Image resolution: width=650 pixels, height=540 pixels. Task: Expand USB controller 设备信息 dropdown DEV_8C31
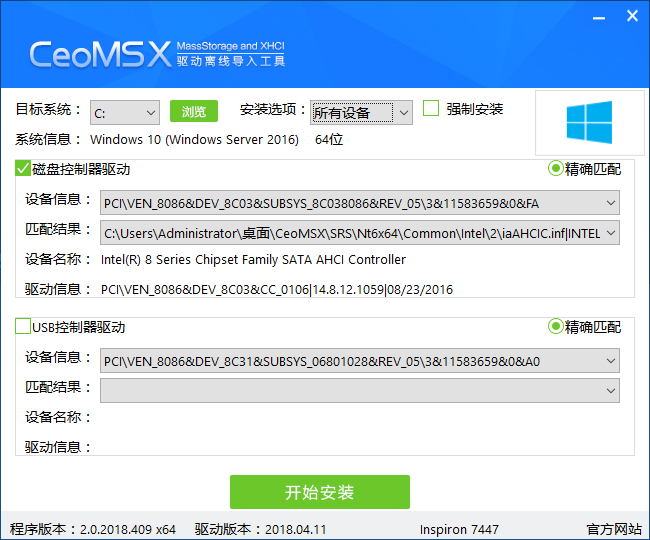point(359,361)
